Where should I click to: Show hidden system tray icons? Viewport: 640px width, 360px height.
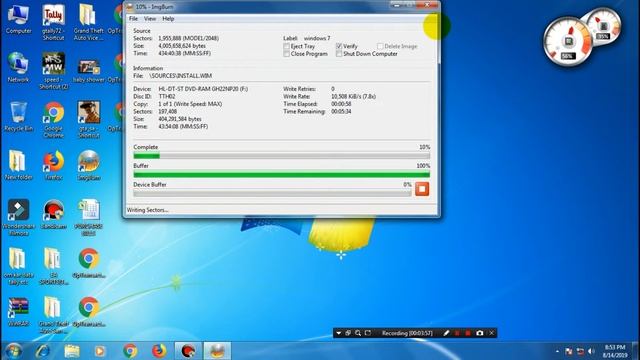click(x=557, y=351)
